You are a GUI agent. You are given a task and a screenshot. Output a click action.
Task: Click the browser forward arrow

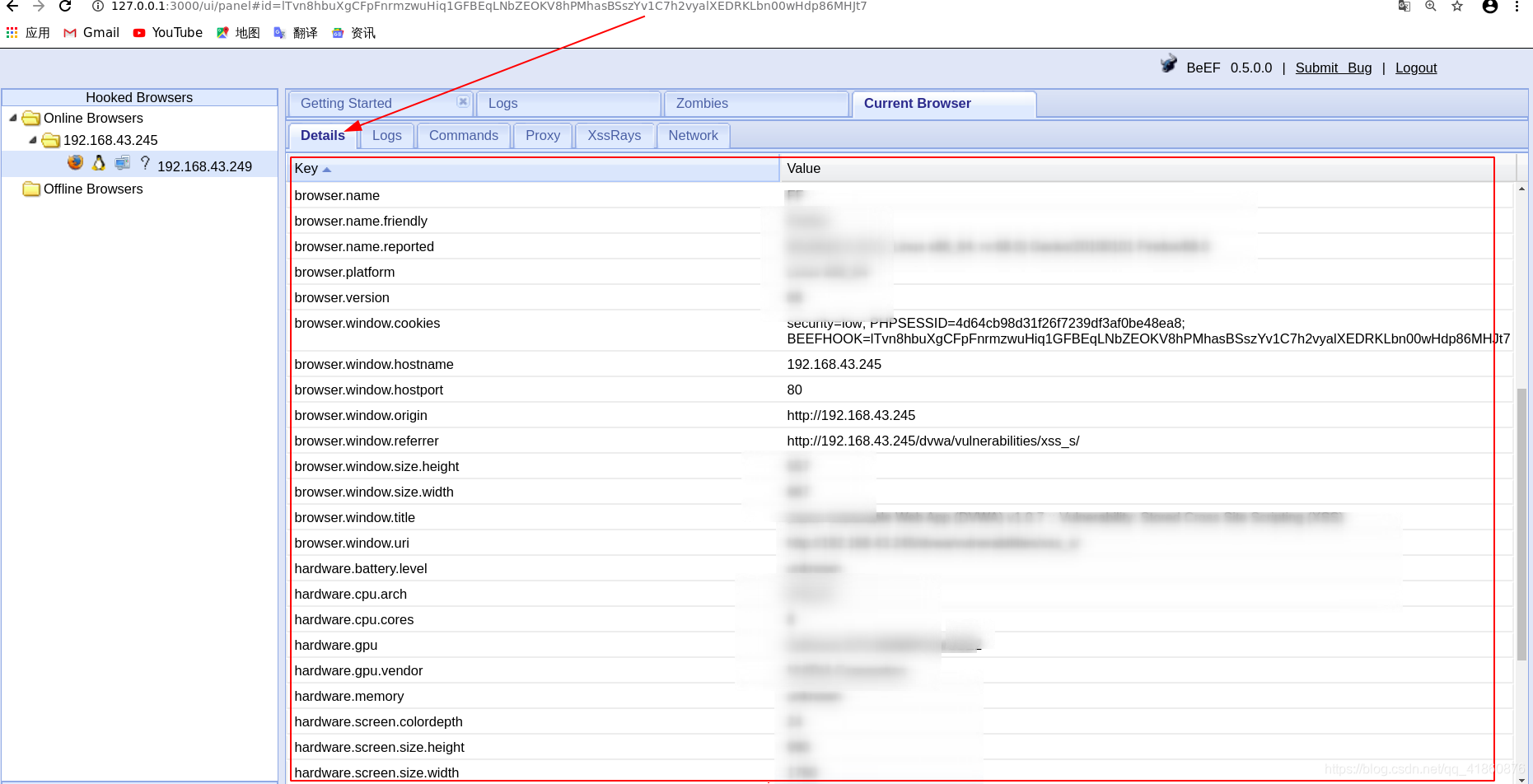coord(39,6)
